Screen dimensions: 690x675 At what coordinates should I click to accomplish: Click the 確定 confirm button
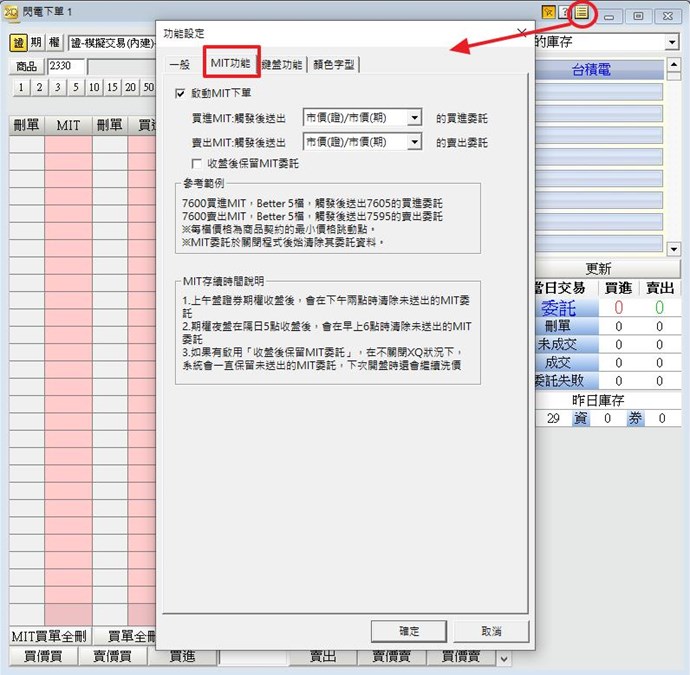(x=408, y=631)
